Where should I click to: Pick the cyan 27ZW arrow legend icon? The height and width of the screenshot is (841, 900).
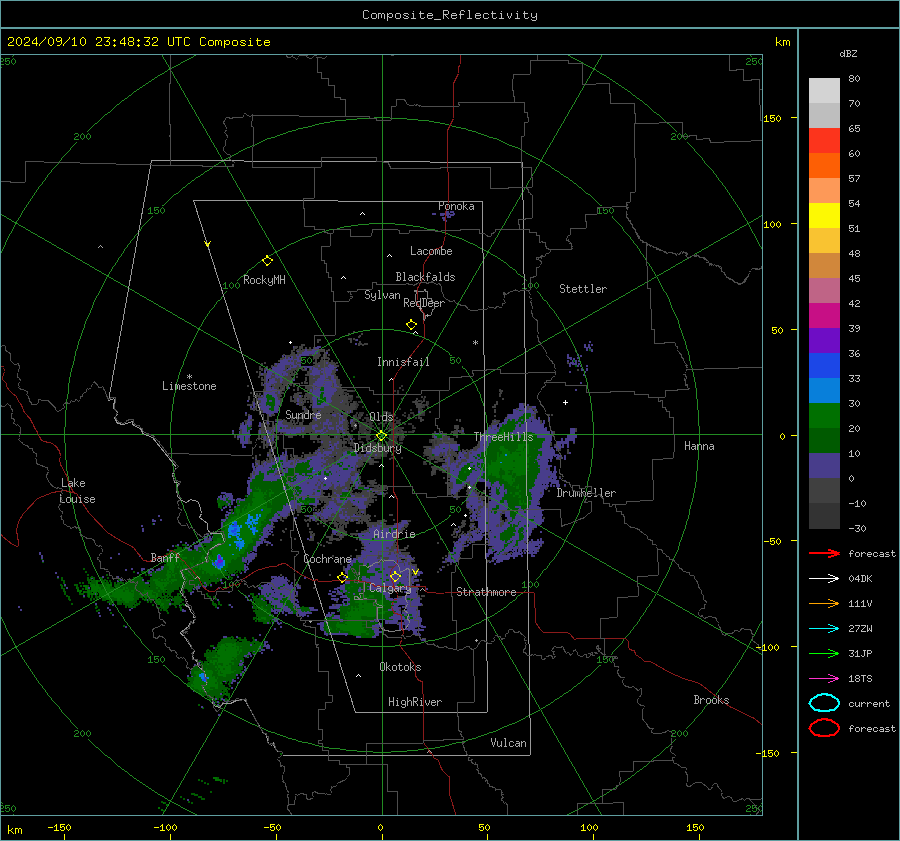[x=824, y=629]
